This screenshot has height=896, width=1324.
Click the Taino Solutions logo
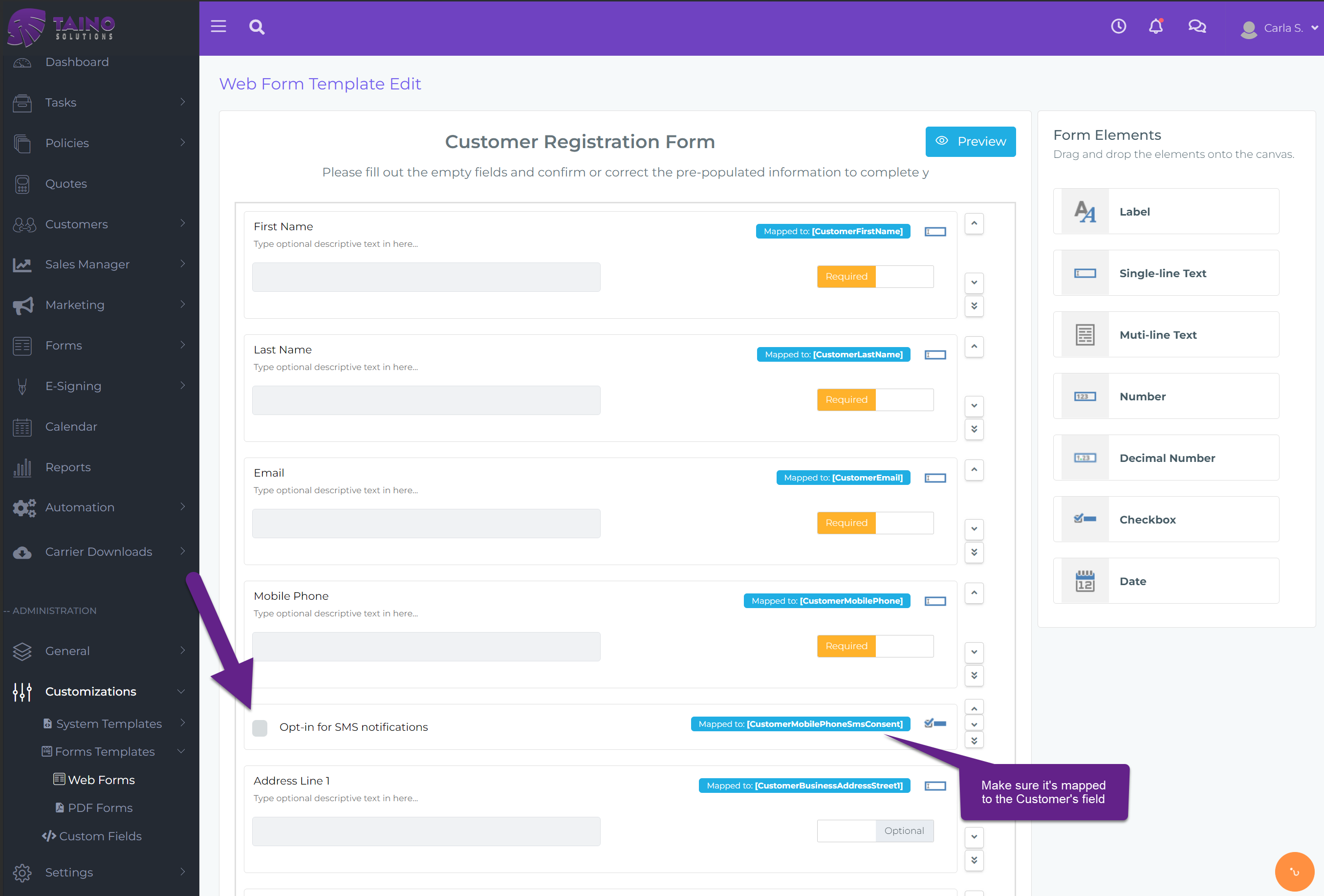[61, 27]
